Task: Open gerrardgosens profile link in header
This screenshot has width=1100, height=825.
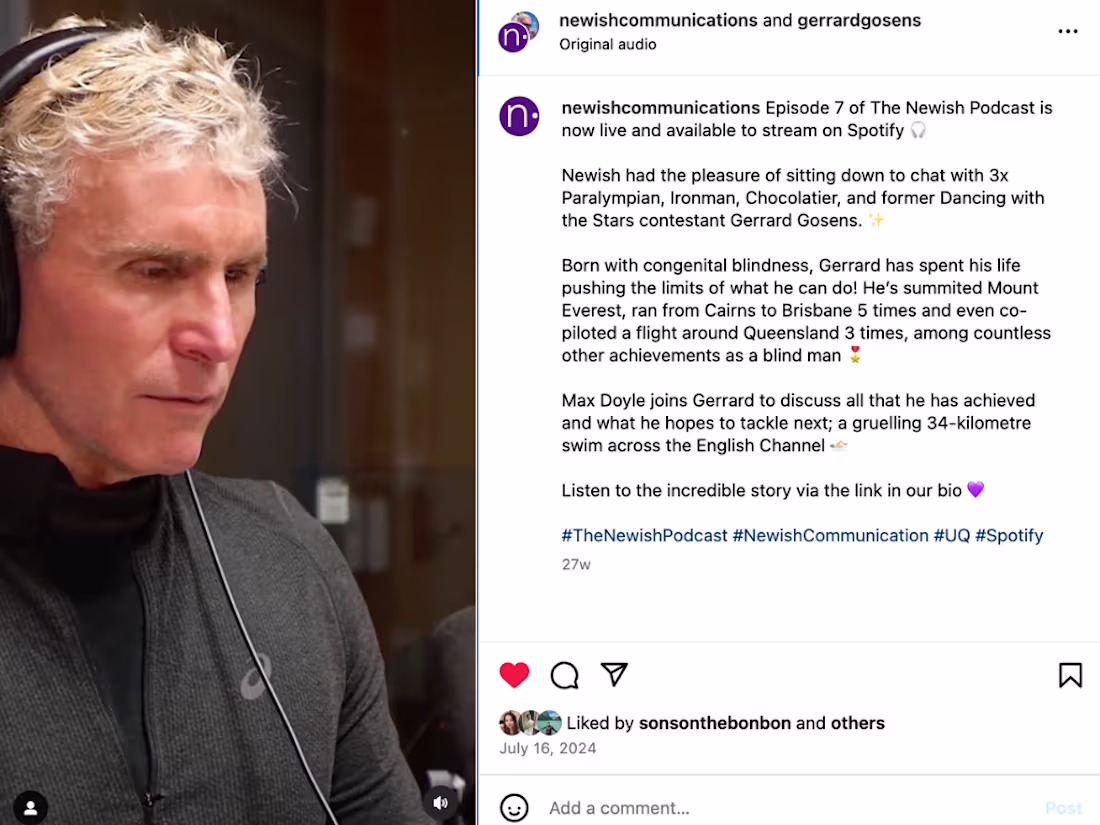Action: tap(859, 20)
